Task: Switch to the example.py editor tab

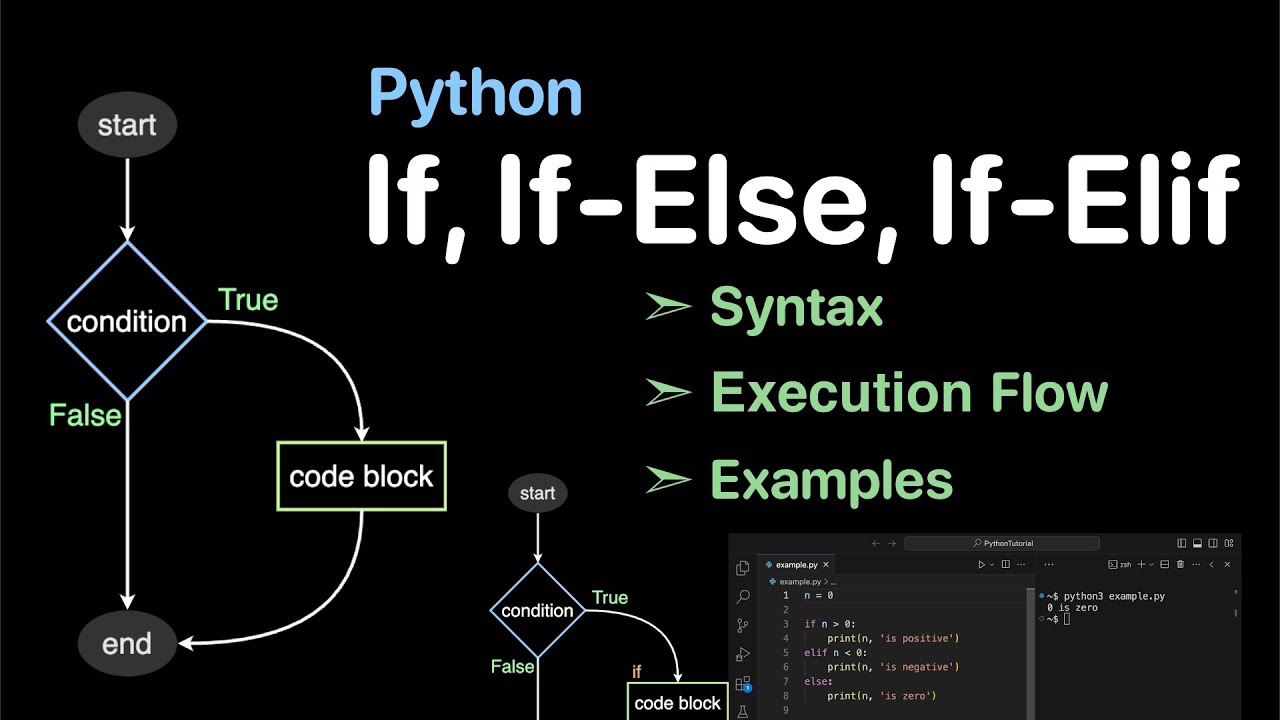Action: tap(796, 565)
